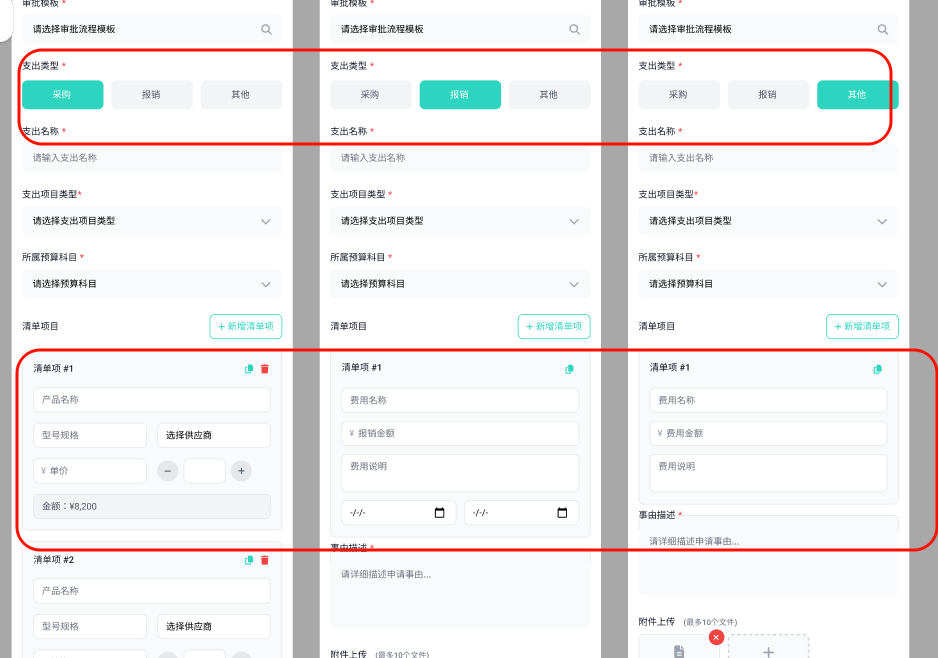Open 选择供应商 selector in 清单项 #1

pyautogui.click(x=213, y=435)
